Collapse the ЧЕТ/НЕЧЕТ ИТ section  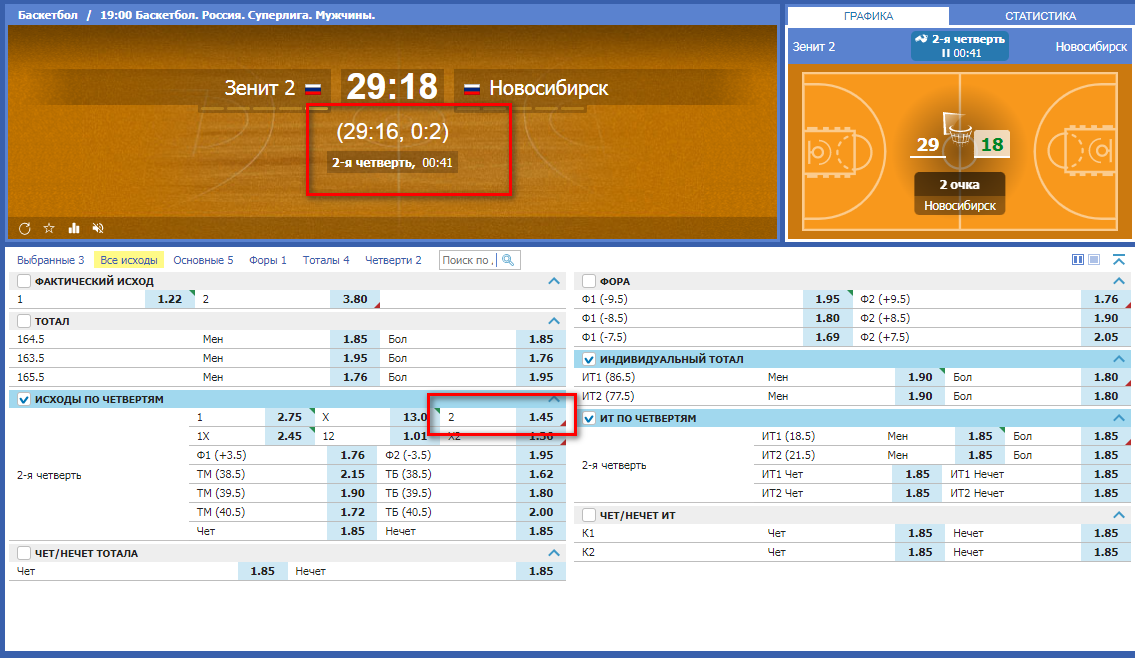(x=1118, y=515)
